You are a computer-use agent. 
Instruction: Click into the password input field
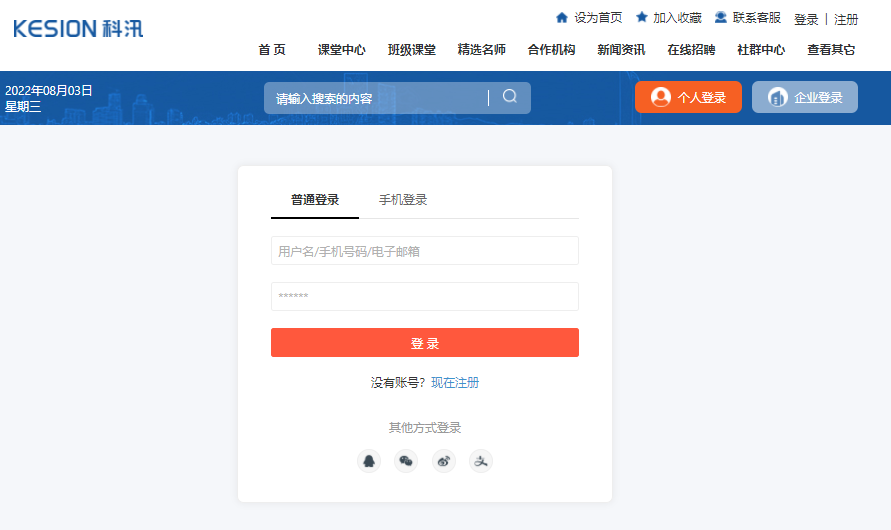point(424,297)
